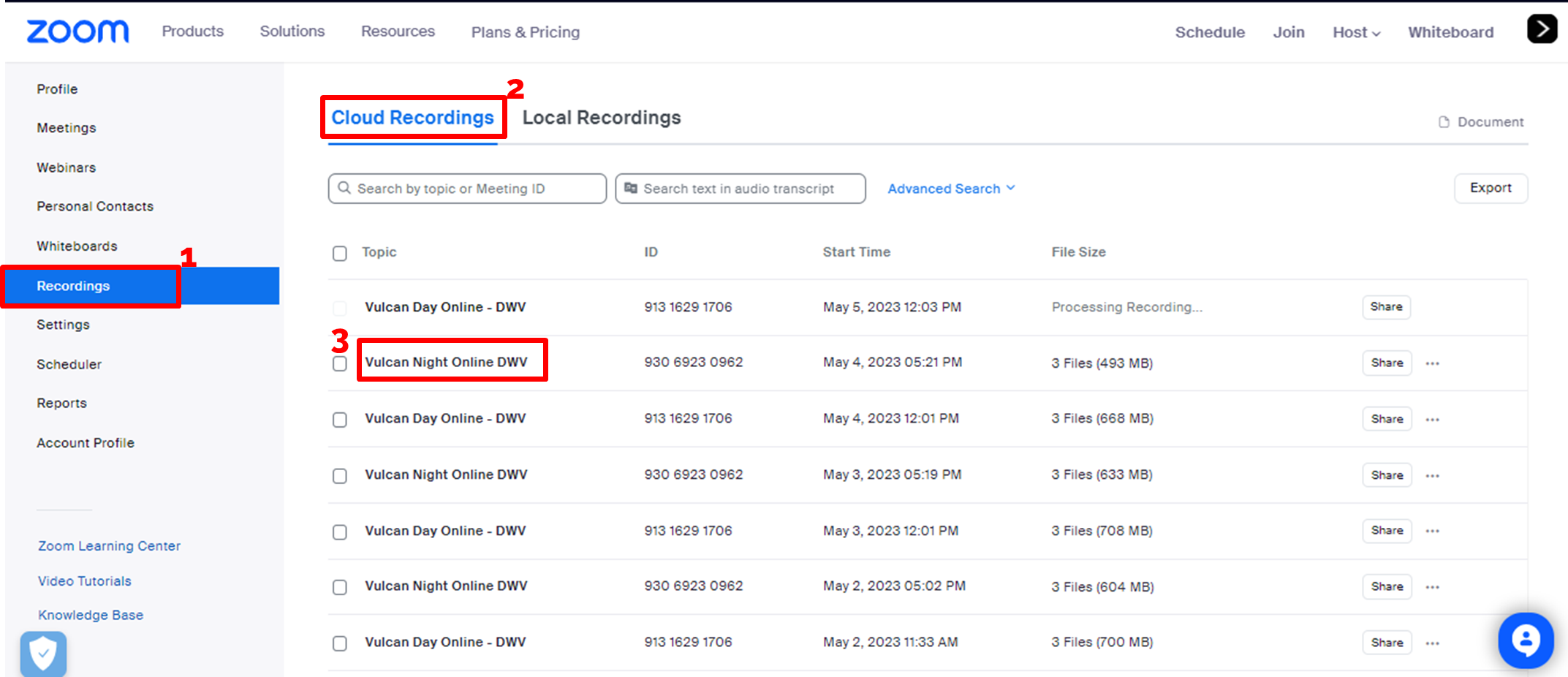Open more options for May 4 Vulcan Night recording

[1432, 363]
